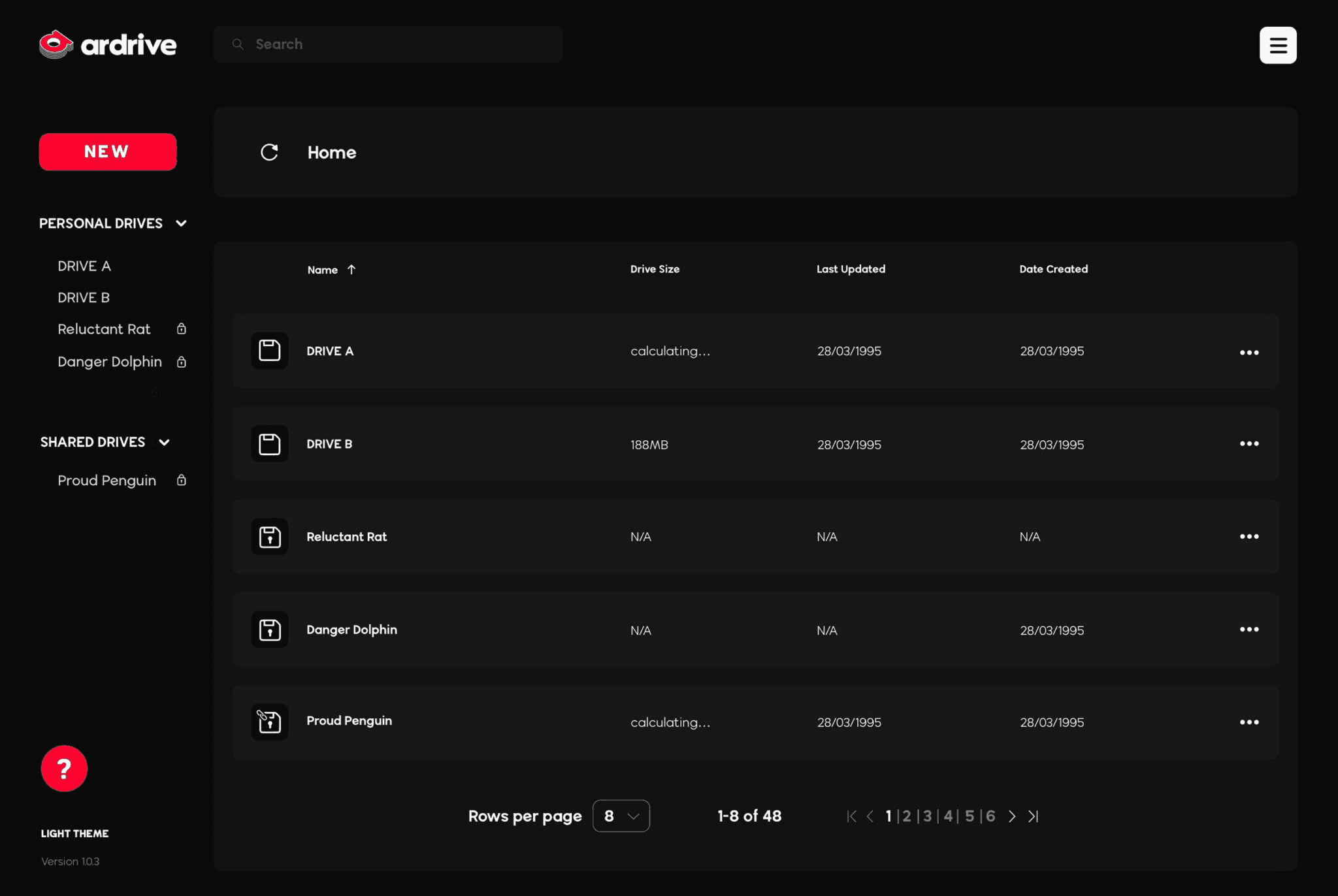This screenshot has width=1338, height=896.
Task: Open three-dot options for DRIVE B
Action: [x=1248, y=443]
